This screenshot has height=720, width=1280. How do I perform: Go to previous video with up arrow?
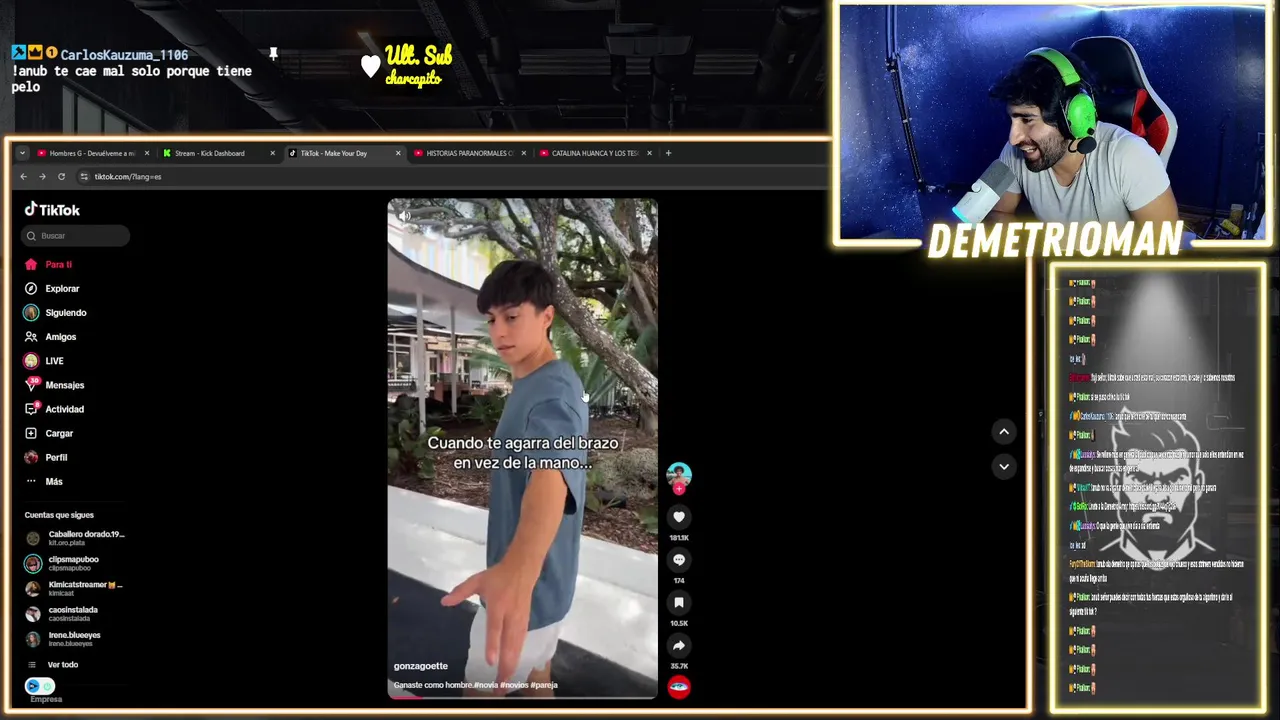tap(1004, 432)
